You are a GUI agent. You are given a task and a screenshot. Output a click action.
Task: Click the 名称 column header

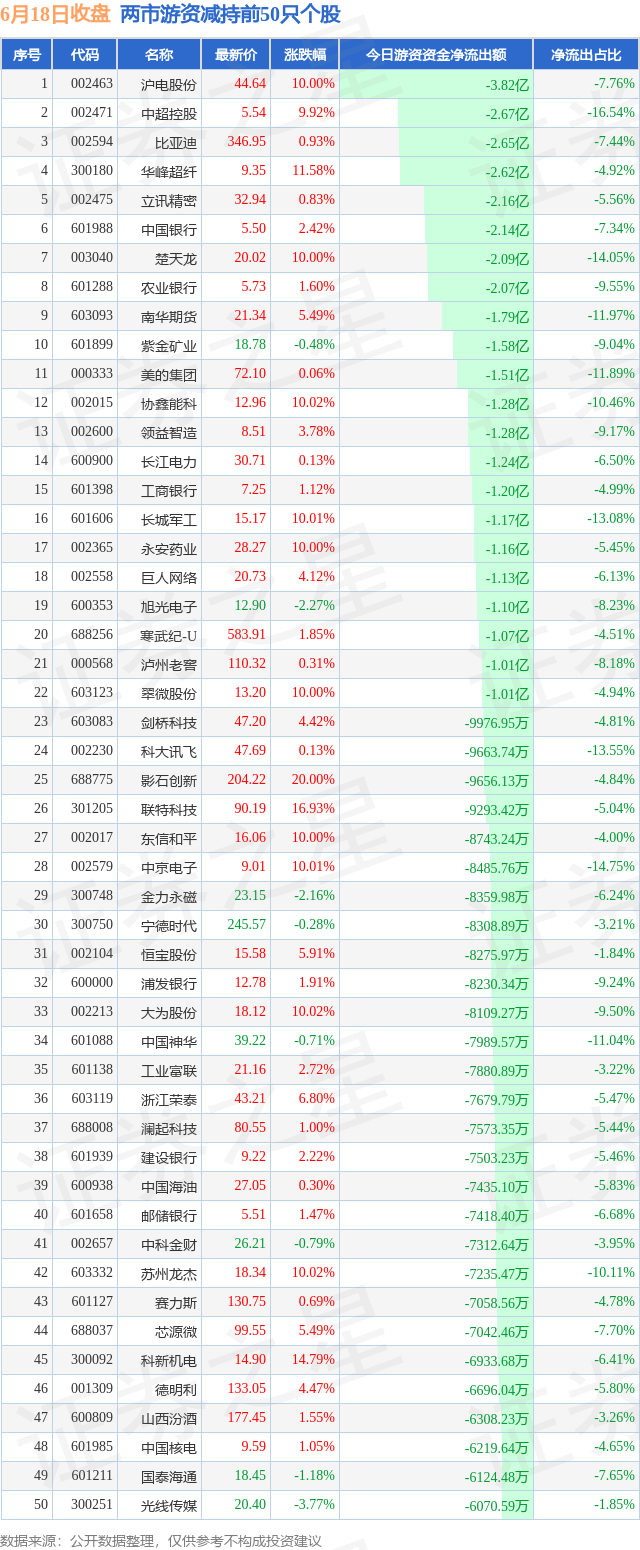click(159, 55)
